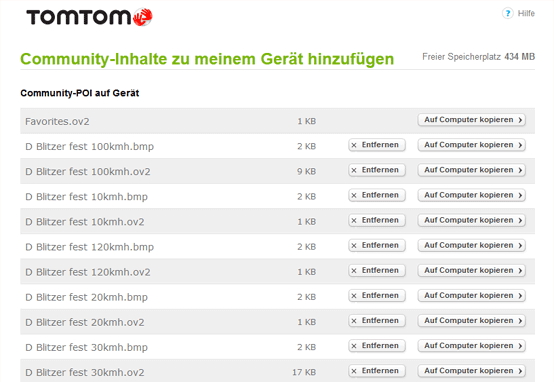This screenshot has height=382, width=554.
Task: Remove D Blitzer fest 10kmh.bmp
Action: [377, 195]
